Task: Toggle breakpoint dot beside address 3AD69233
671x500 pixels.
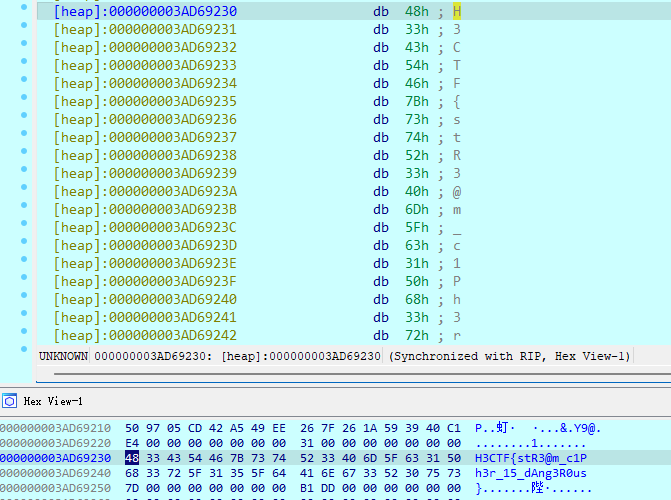Action: [x=26, y=65]
